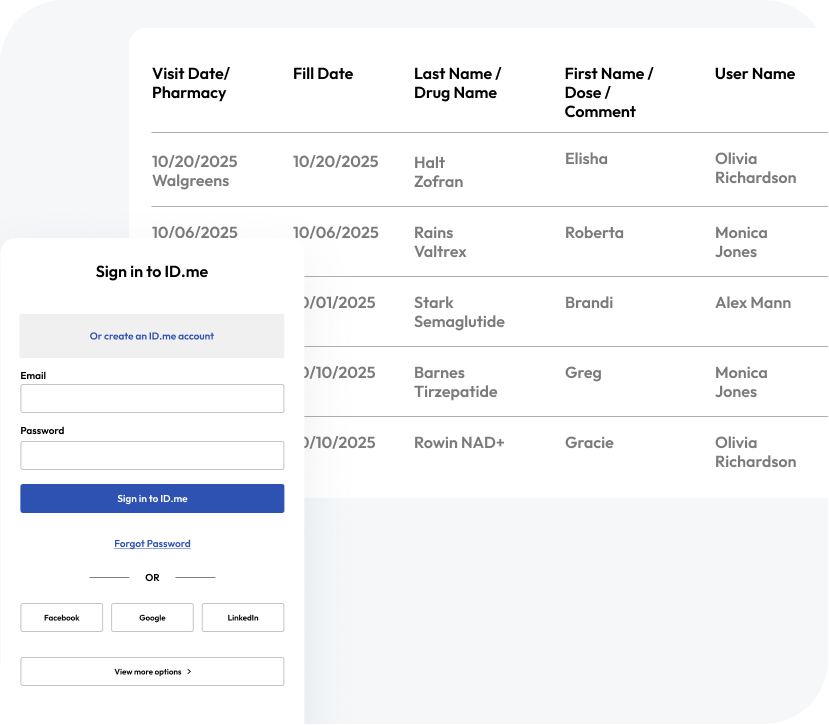829x725 pixels.
Task: Select Or create an ID.me account
Action: [x=152, y=336]
